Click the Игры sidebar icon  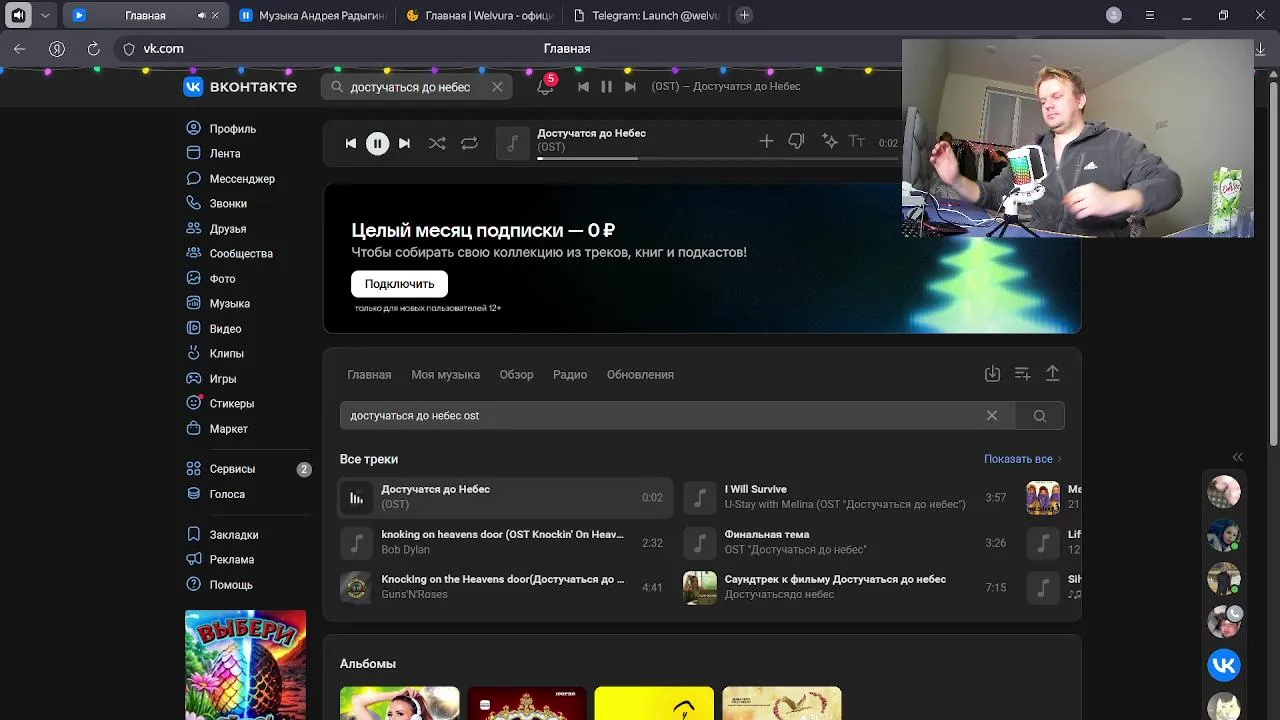click(194, 379)
